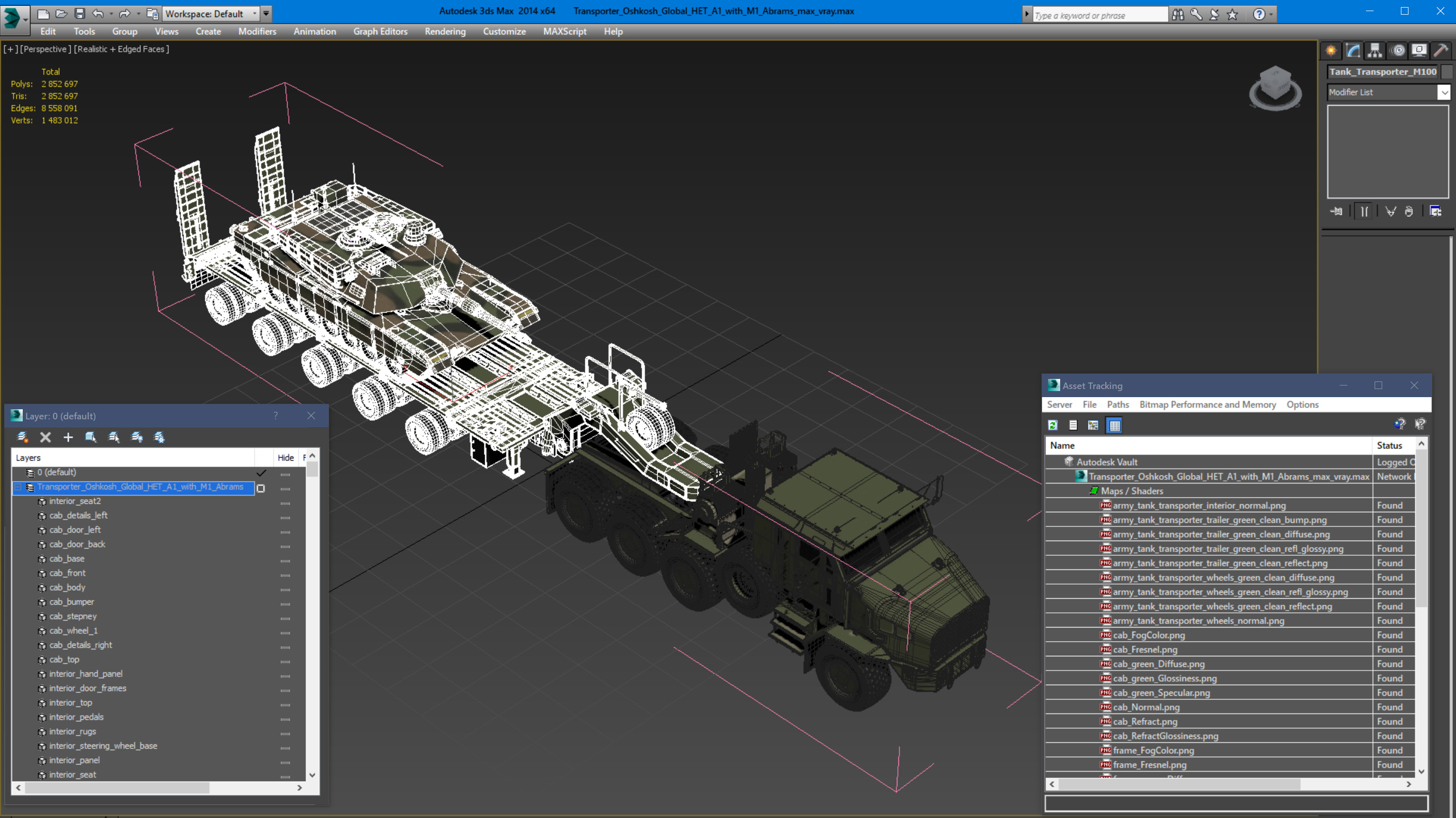This screenshot has width=1456, height=818.
Task: Click the Tank_Transporter_M100 object name field
Action: pyautogui.click(x=1383, y=72)
